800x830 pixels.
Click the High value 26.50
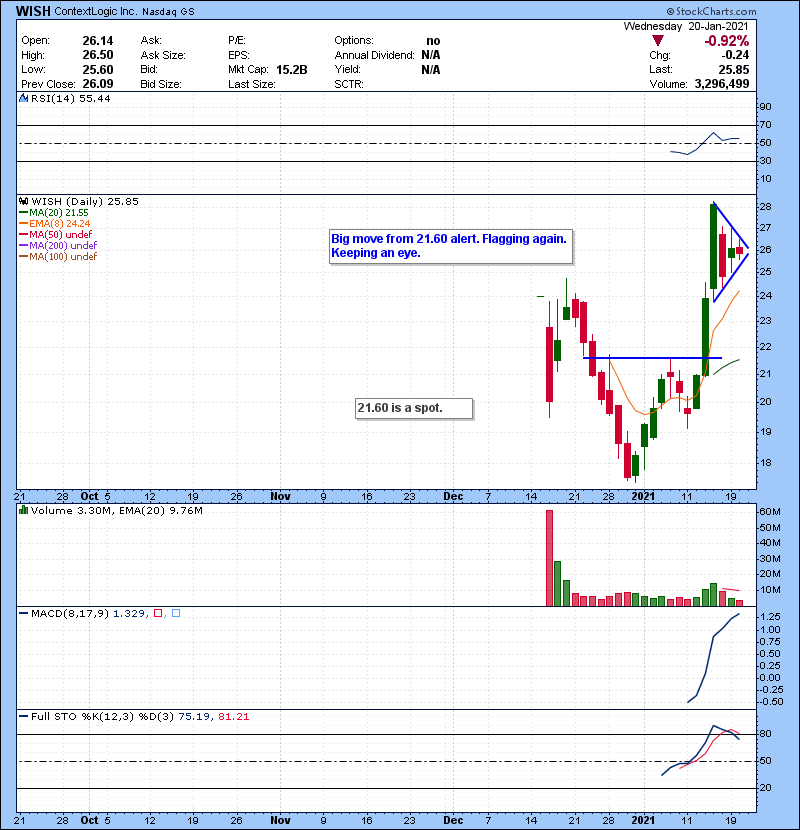(98, 55)
